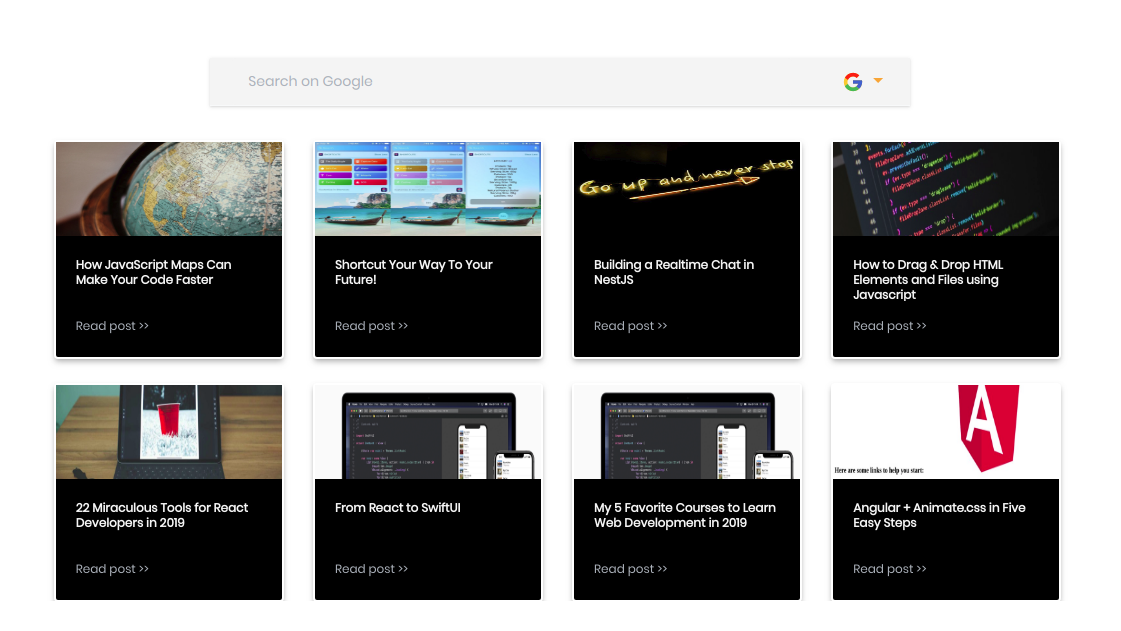The width and height of the screenshot is (1121, 631).
Task: Click the devices thumbnail on 5 Favorite Courses card
Action: pos(686,430)
